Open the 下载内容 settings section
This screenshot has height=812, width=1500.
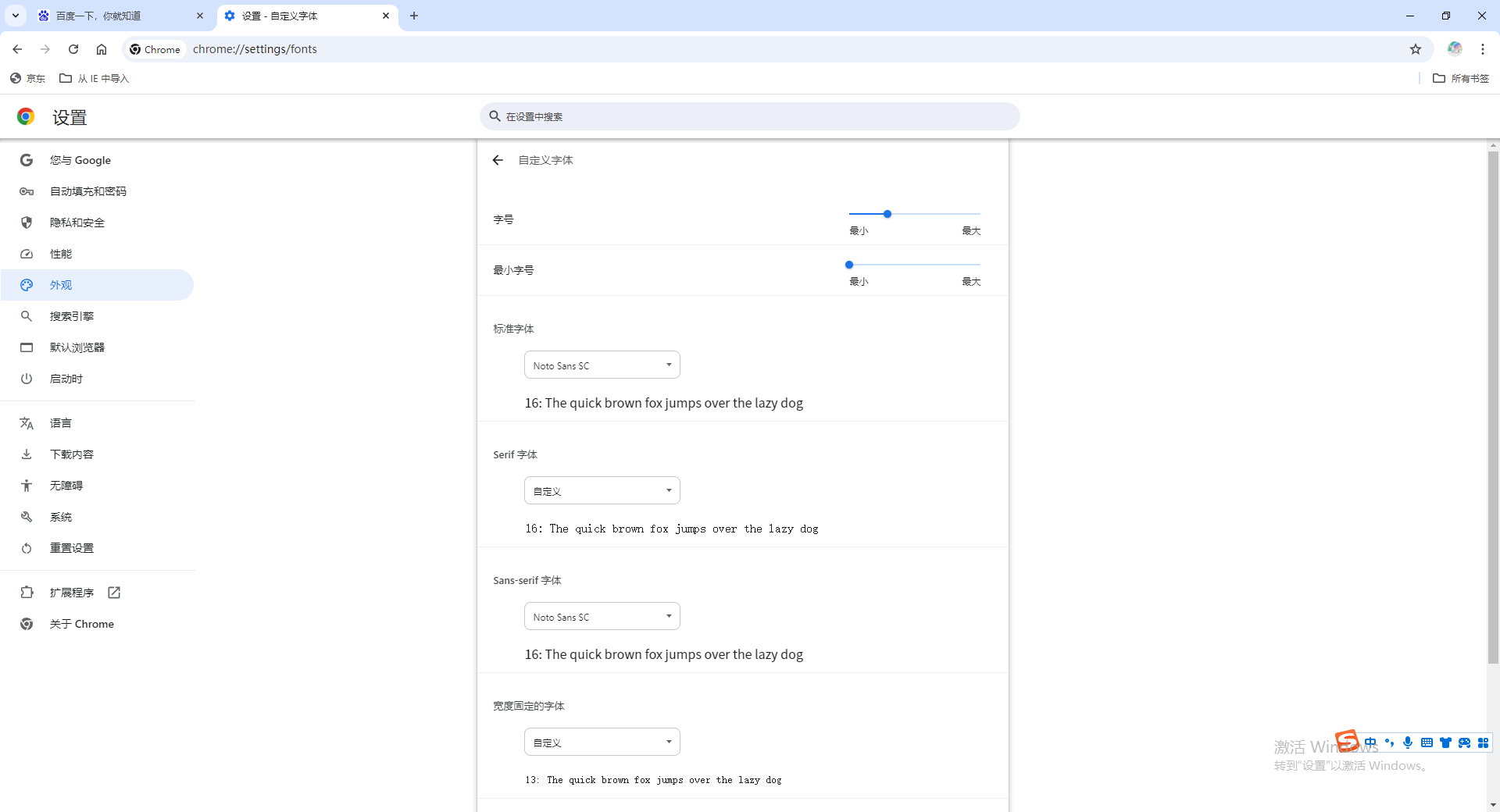coord(97,454)
